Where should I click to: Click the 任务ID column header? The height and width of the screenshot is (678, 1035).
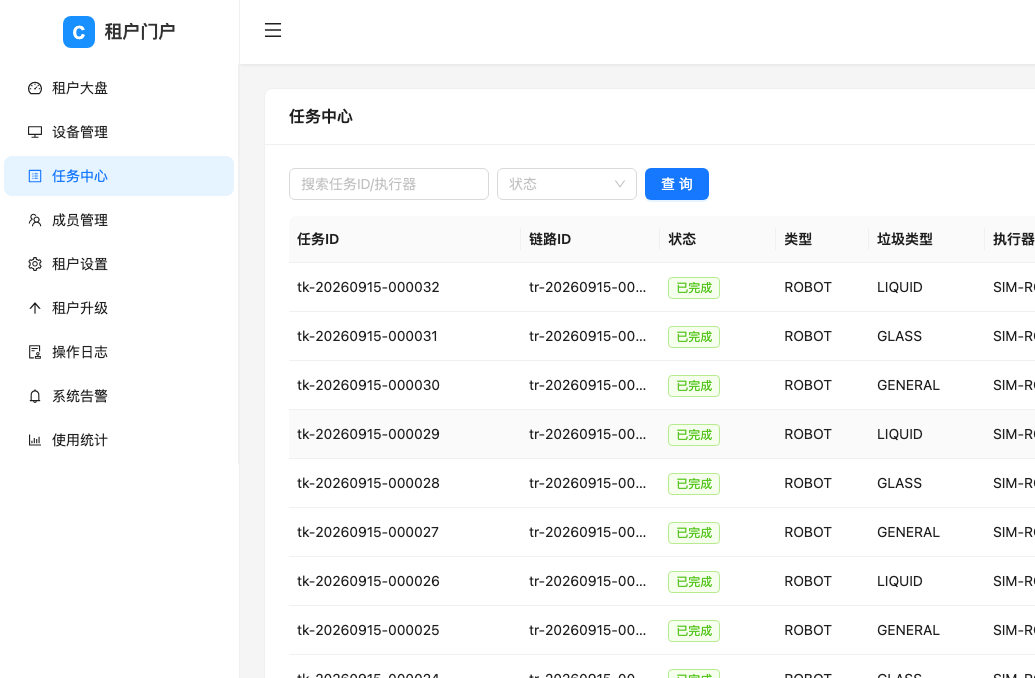[405, 239]
